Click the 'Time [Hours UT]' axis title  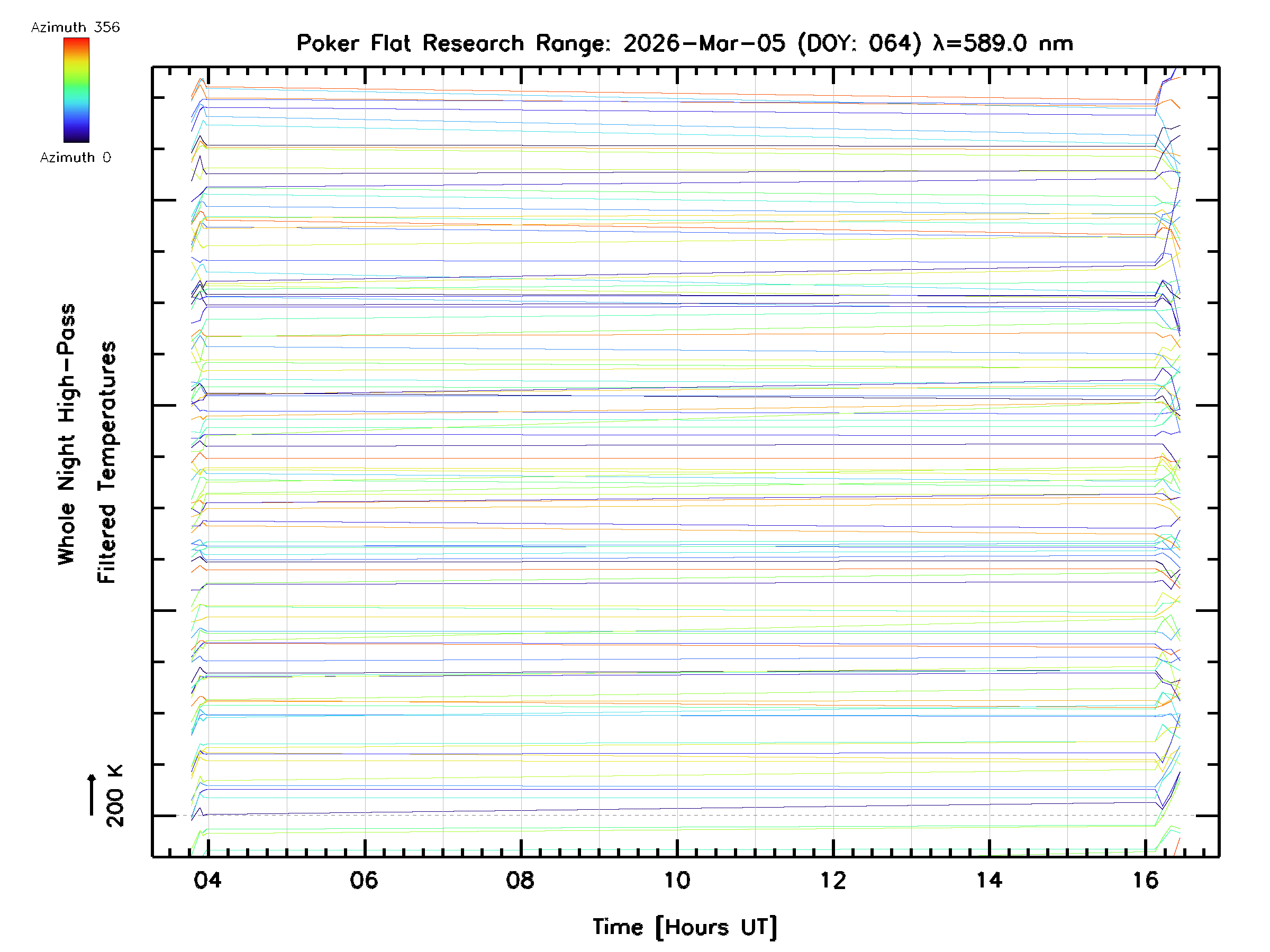tap(684, 927)
